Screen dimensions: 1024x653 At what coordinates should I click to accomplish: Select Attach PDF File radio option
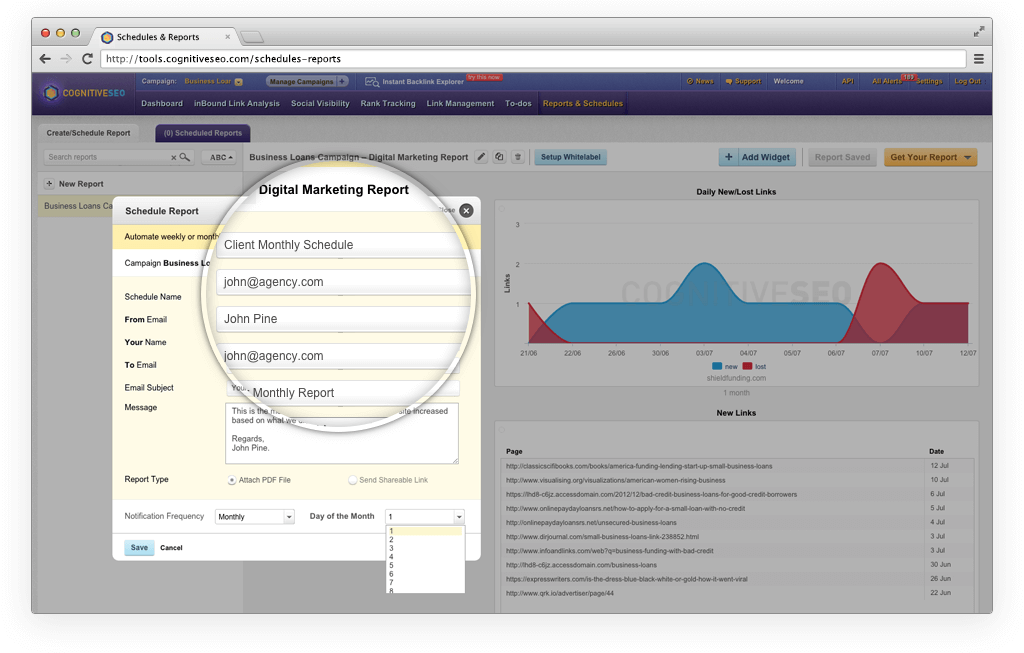(232, 481)
